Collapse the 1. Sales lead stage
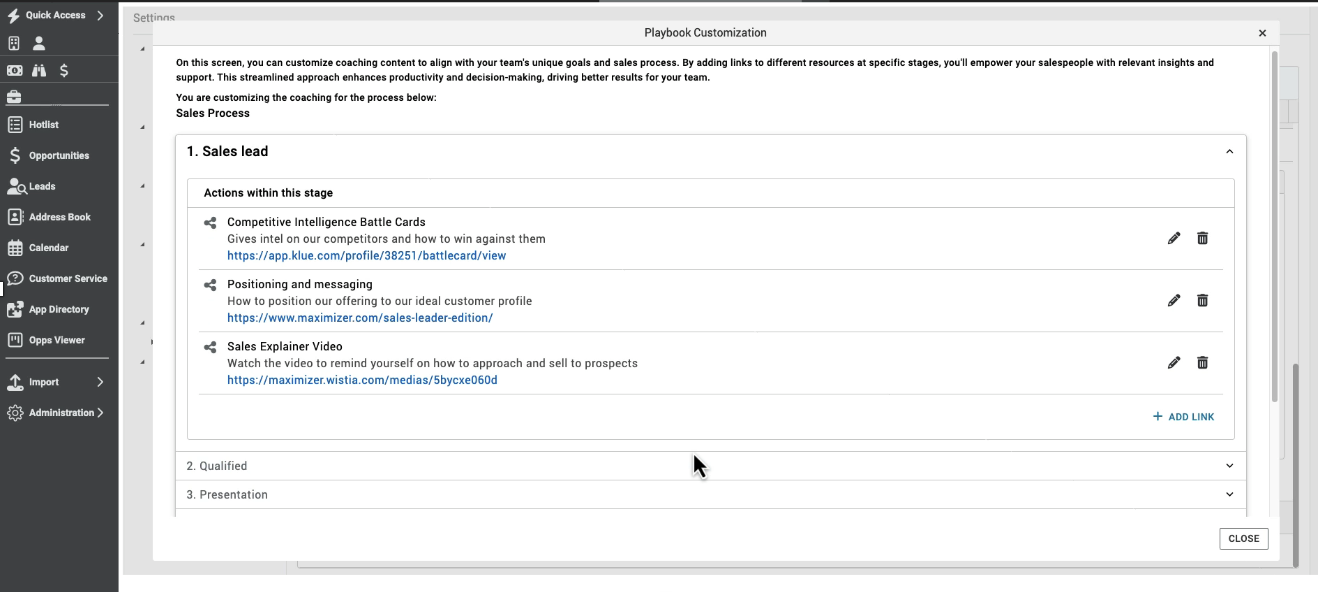The height and width of the screenshot is (592, 1318). pyautogui.click(x=1229, y=152)
